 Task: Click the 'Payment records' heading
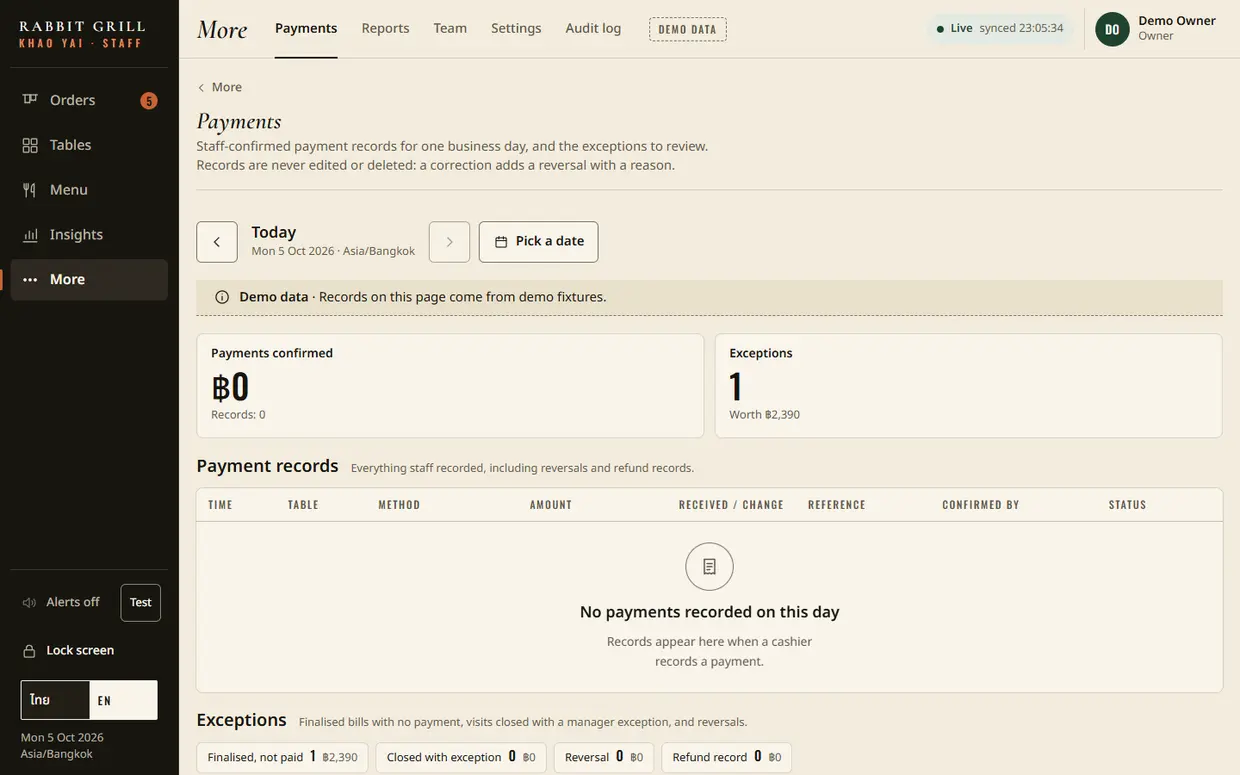267,466
